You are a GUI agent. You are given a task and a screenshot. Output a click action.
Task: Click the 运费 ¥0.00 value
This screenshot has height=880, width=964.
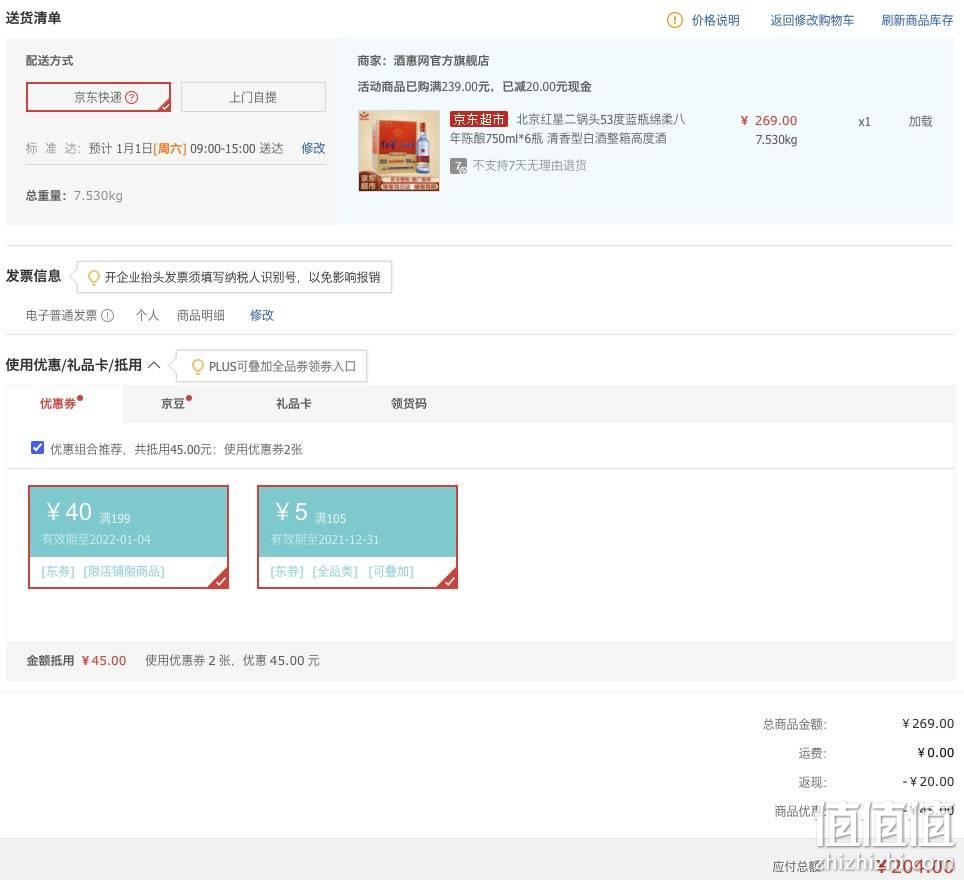935,753
